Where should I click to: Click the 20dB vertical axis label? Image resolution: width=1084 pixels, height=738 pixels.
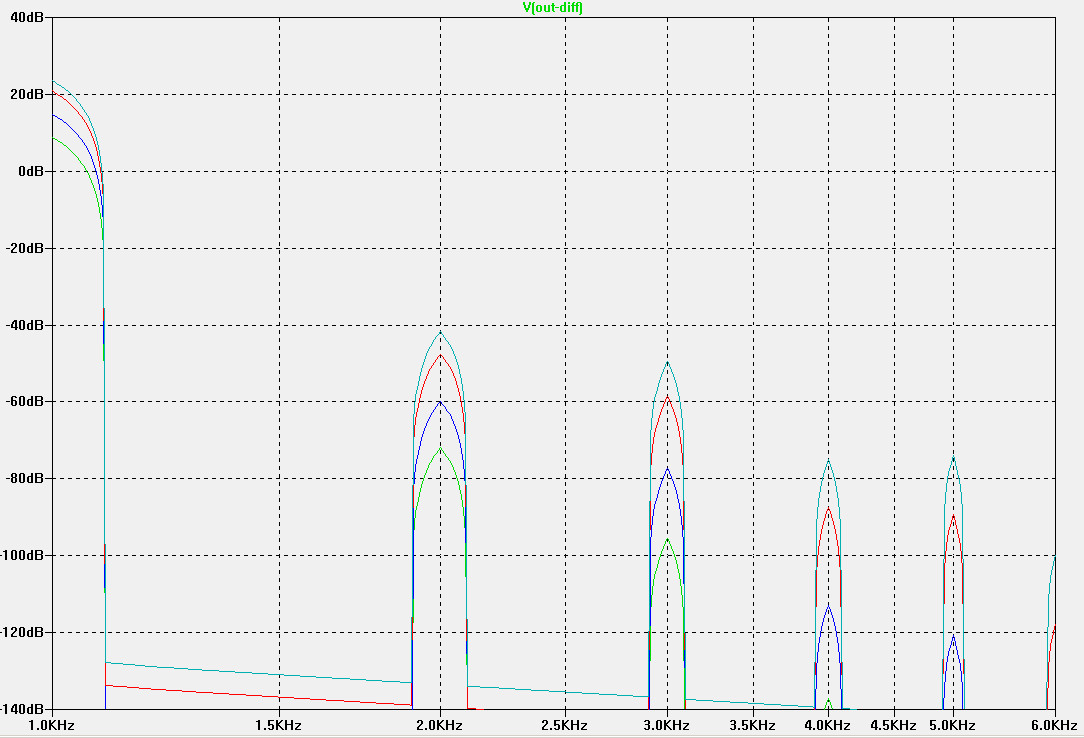pyautogui.click(x=27, y=94)
